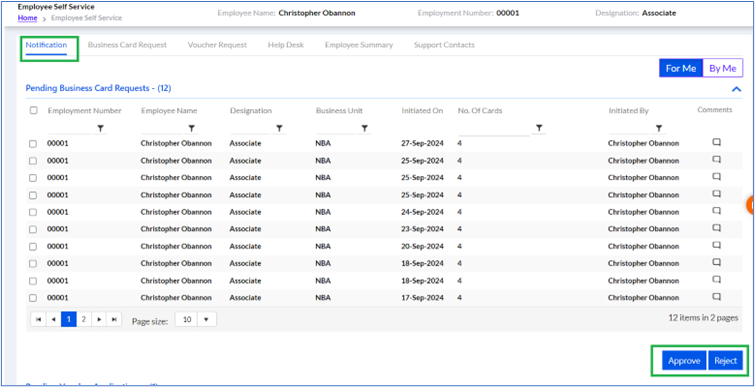Filter the Designation column
The image size is (755, 387).
click(278, 129)
